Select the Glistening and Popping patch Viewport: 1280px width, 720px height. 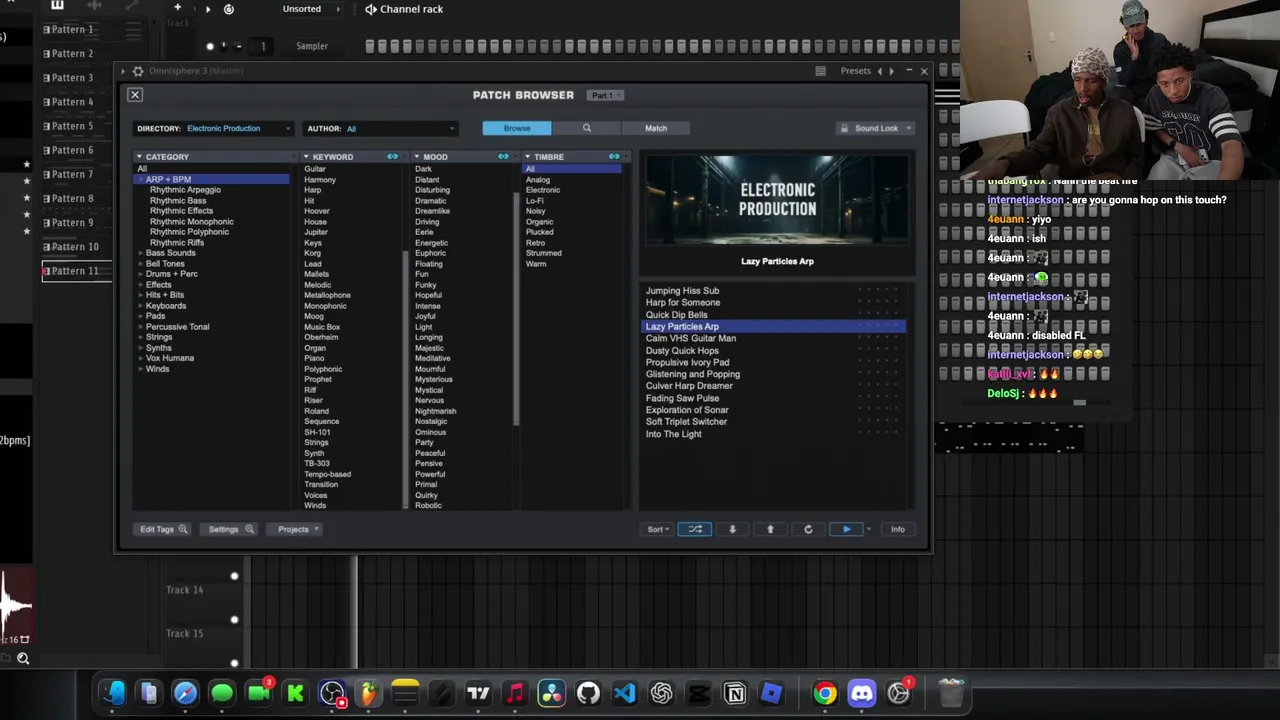coord(693,374)
